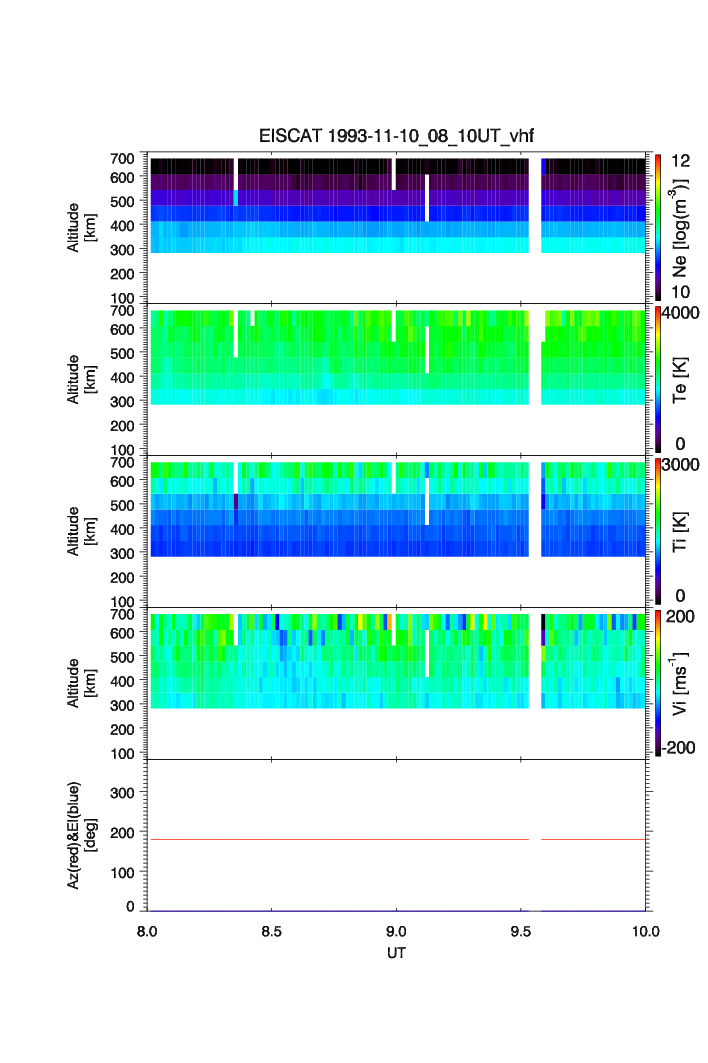
Task: Click the Ne electron density color bar
Action: point(657,227)
